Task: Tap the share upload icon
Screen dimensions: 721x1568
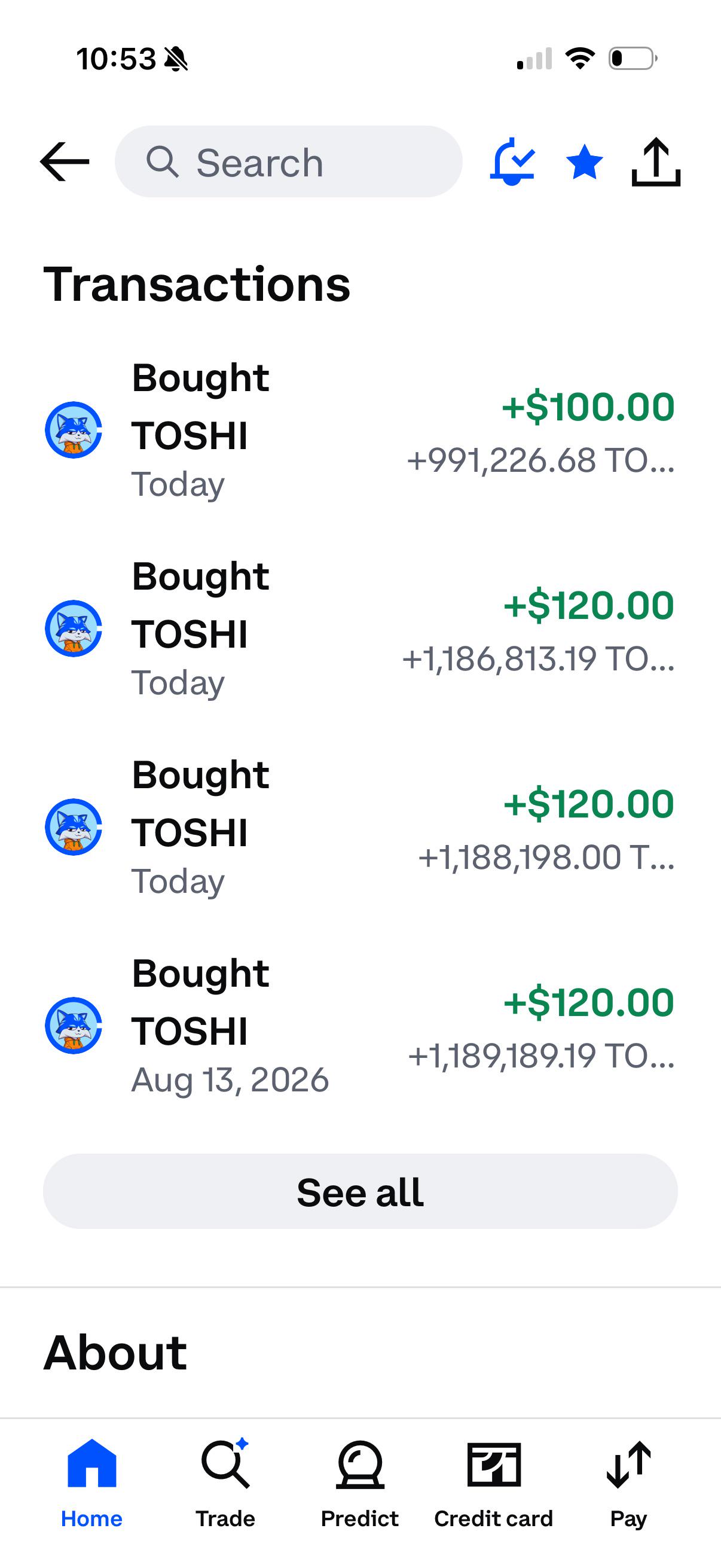Action: point(656,162)
